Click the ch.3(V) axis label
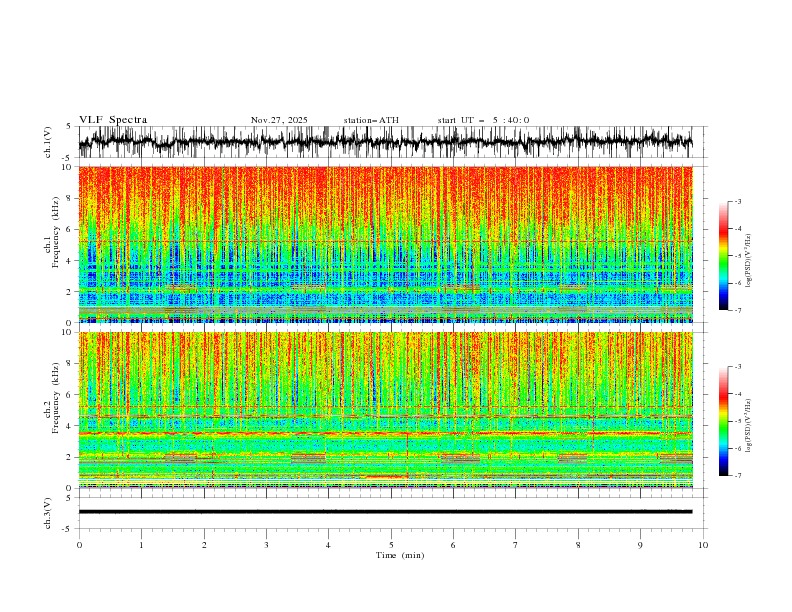Screen dimensions: 792x612 (x=48, y=513)
